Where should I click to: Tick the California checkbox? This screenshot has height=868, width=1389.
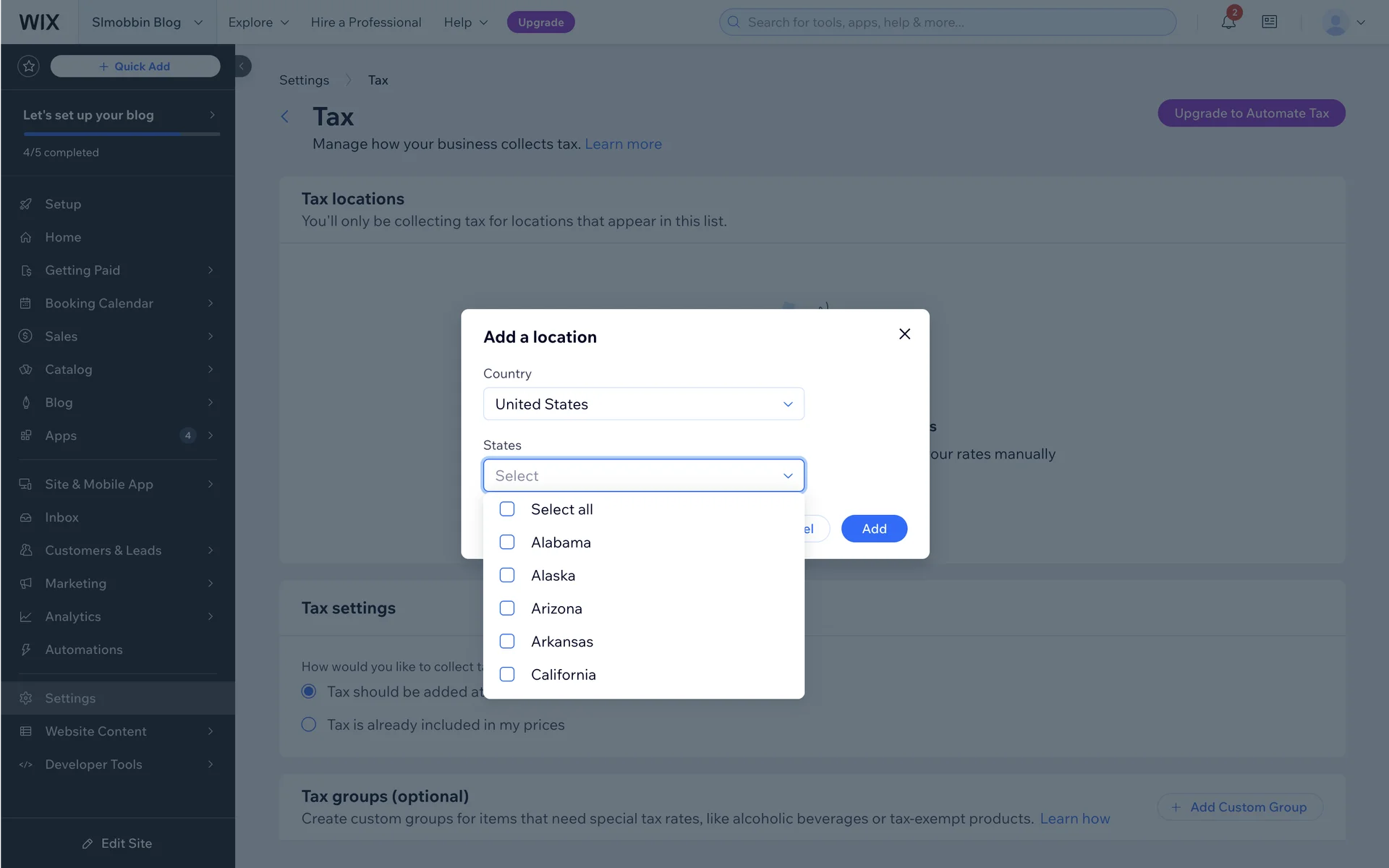point(507,675)
